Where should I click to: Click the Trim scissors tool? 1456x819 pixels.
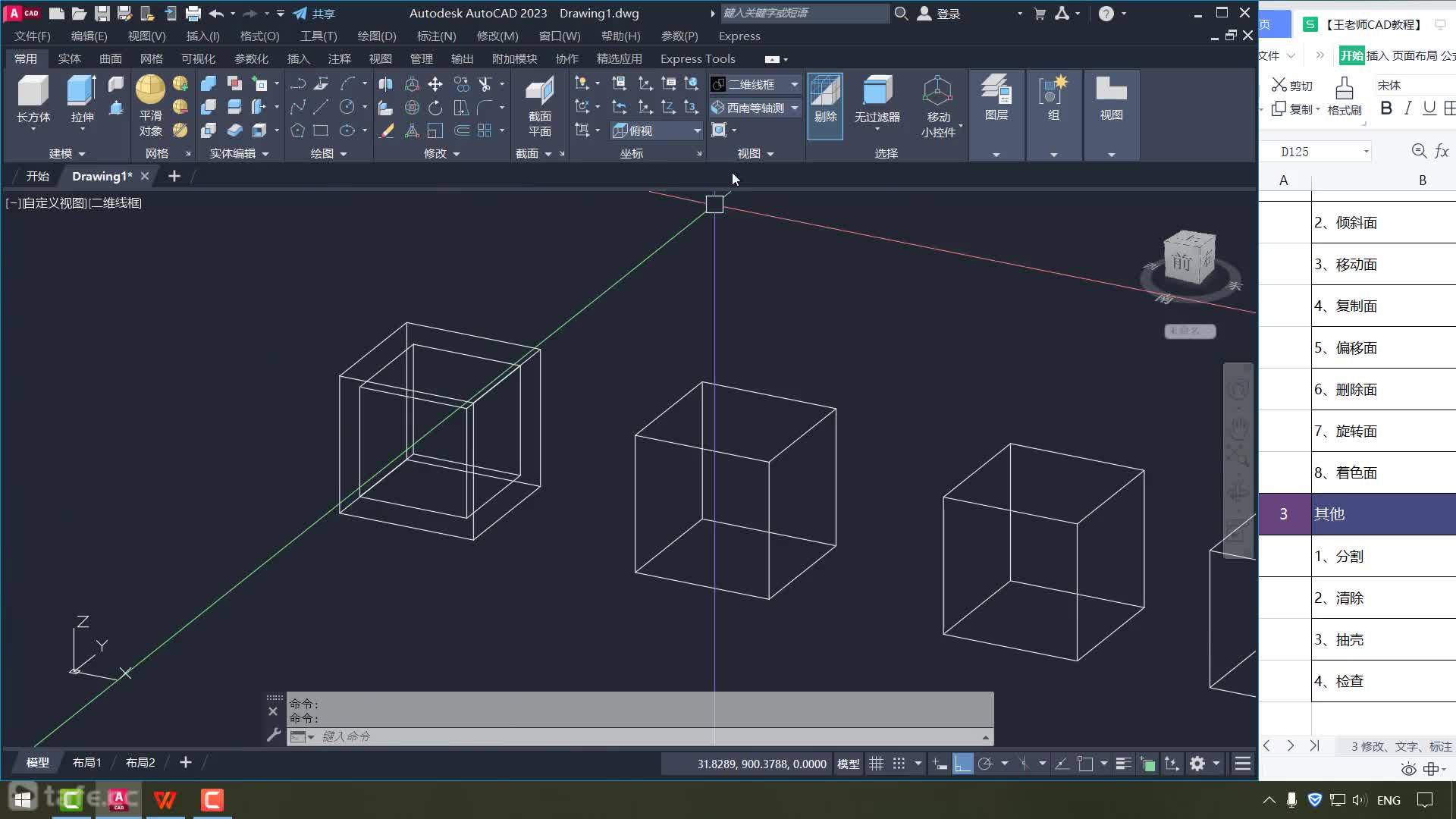pyautogui.click(x=485, y=84)
